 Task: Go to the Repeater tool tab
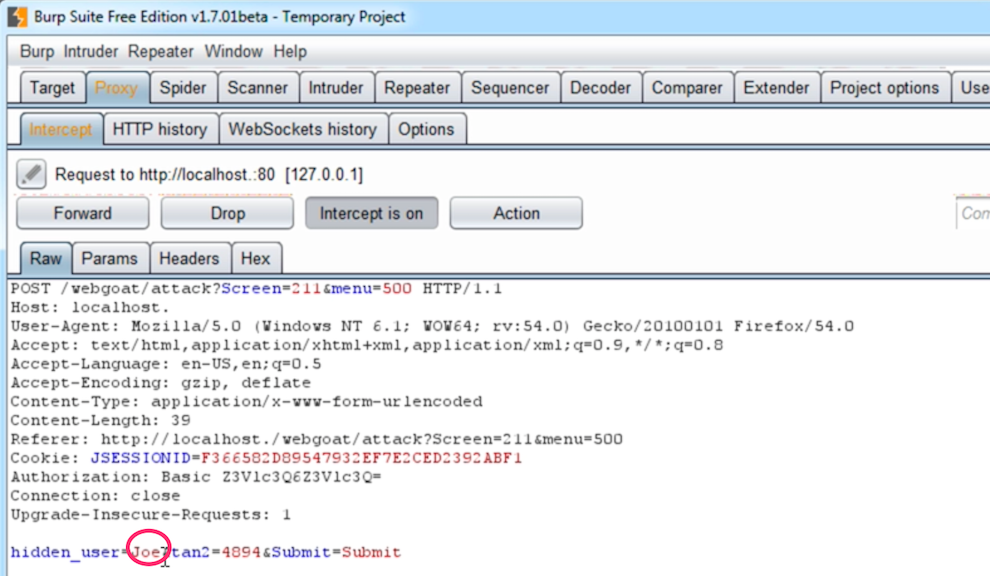point(417,88)
